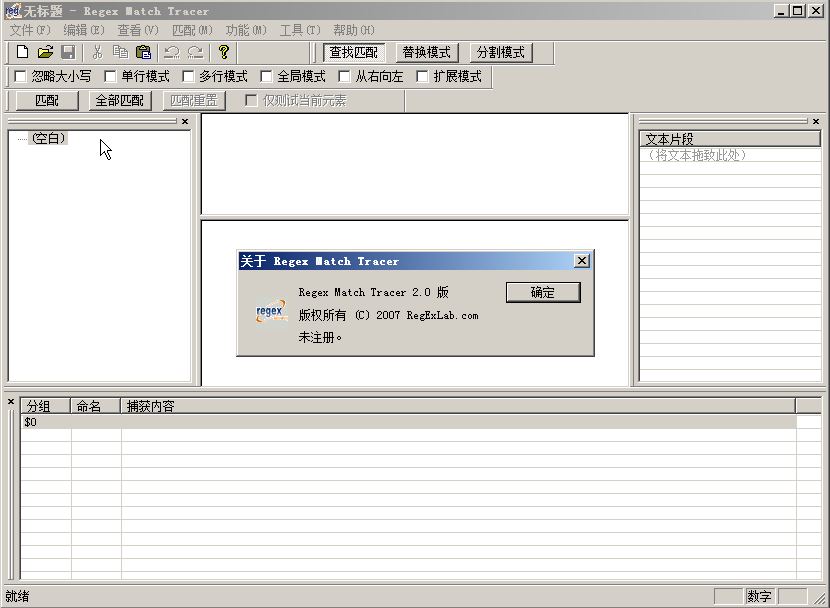Toggle the 多行模式 checkbox
Image resolution: width=830 pixels, height=608 pixels.
point(188,77)
